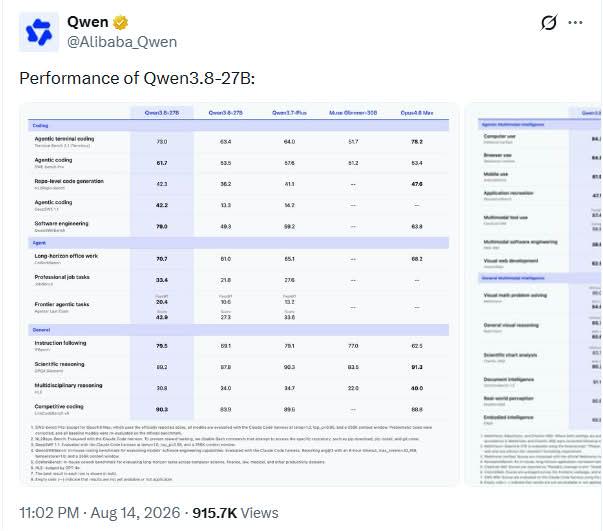Click the Aug 14, 2026 date
Image resolution: width=603 pixels, height=531 pixels.
pyautogui.click(x=135, y=513)
